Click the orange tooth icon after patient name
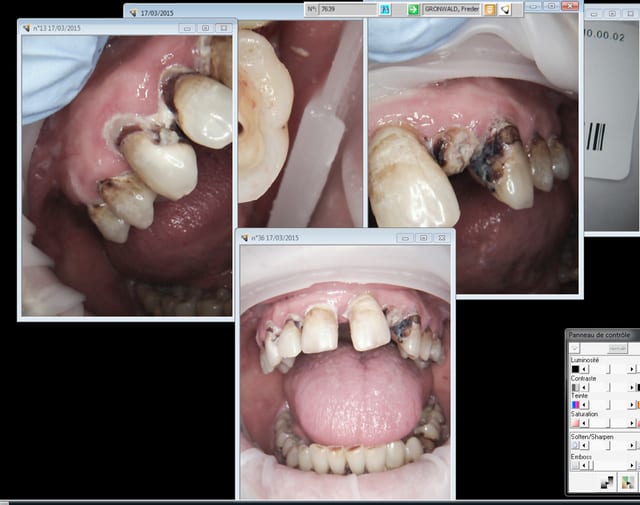Screen dimensions: 640x505 click(x=490, y=9)
